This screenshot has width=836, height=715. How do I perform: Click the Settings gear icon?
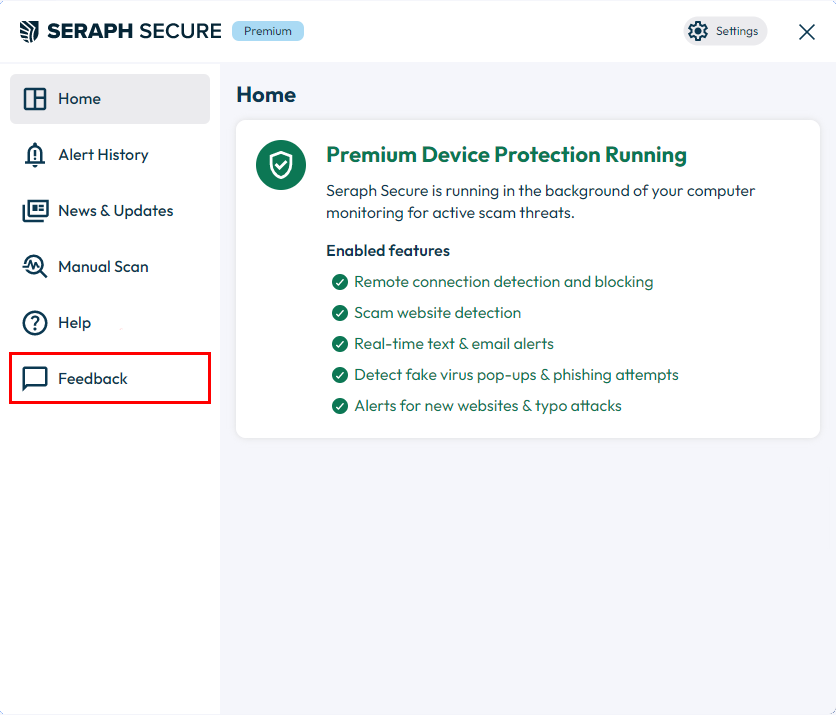(698, 31)
